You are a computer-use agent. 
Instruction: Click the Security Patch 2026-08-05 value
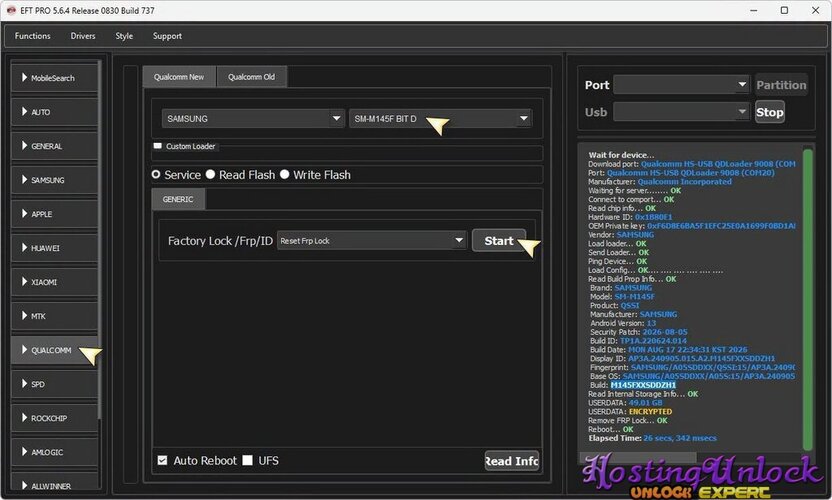665,332
